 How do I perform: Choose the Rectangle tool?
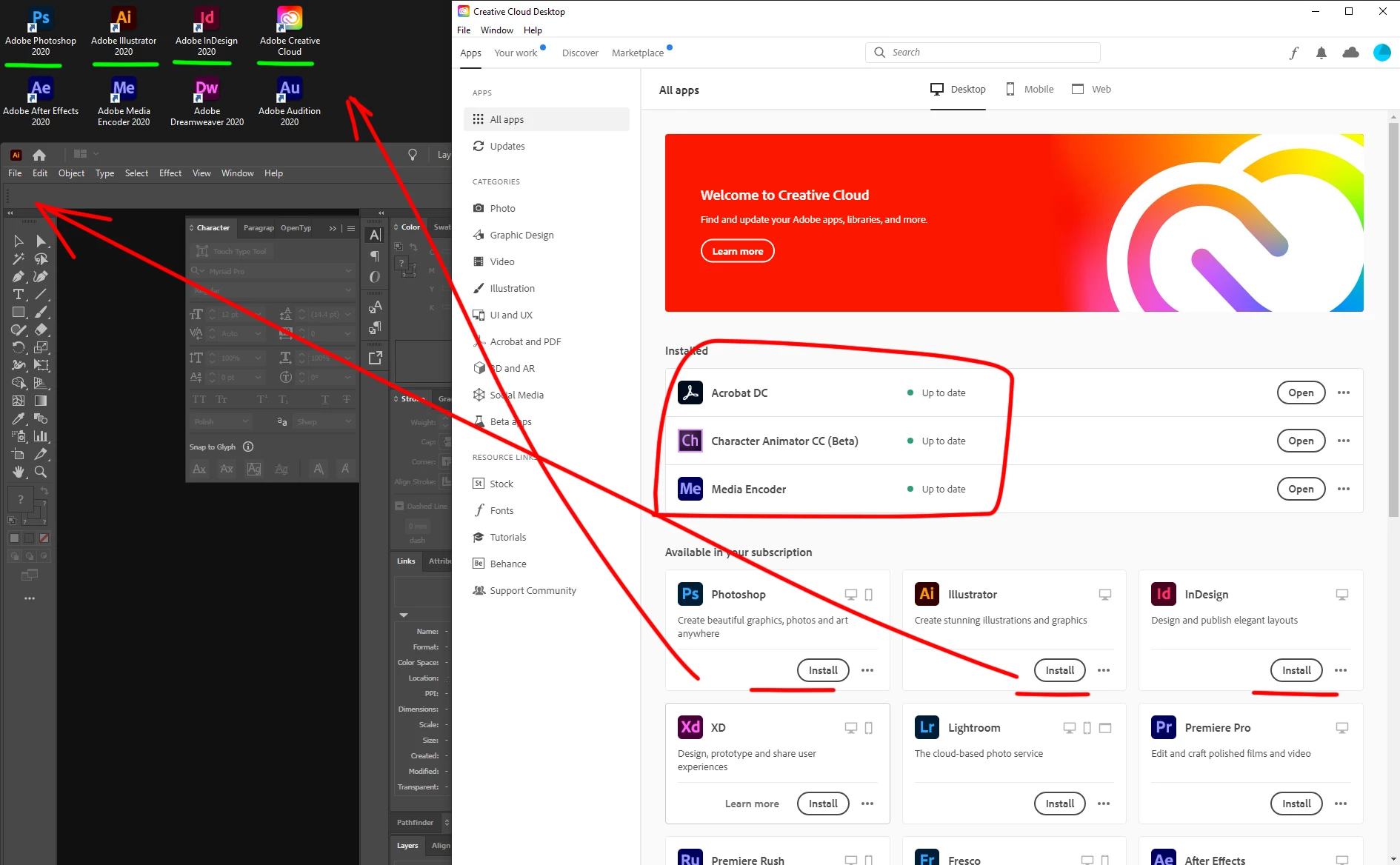tap(19, 312)
